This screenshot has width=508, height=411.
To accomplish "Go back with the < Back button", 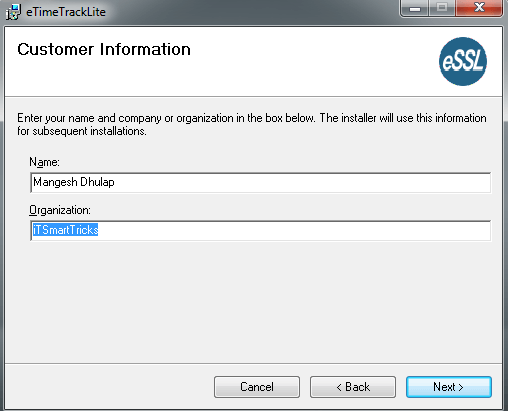I will (x=353, y=387).
